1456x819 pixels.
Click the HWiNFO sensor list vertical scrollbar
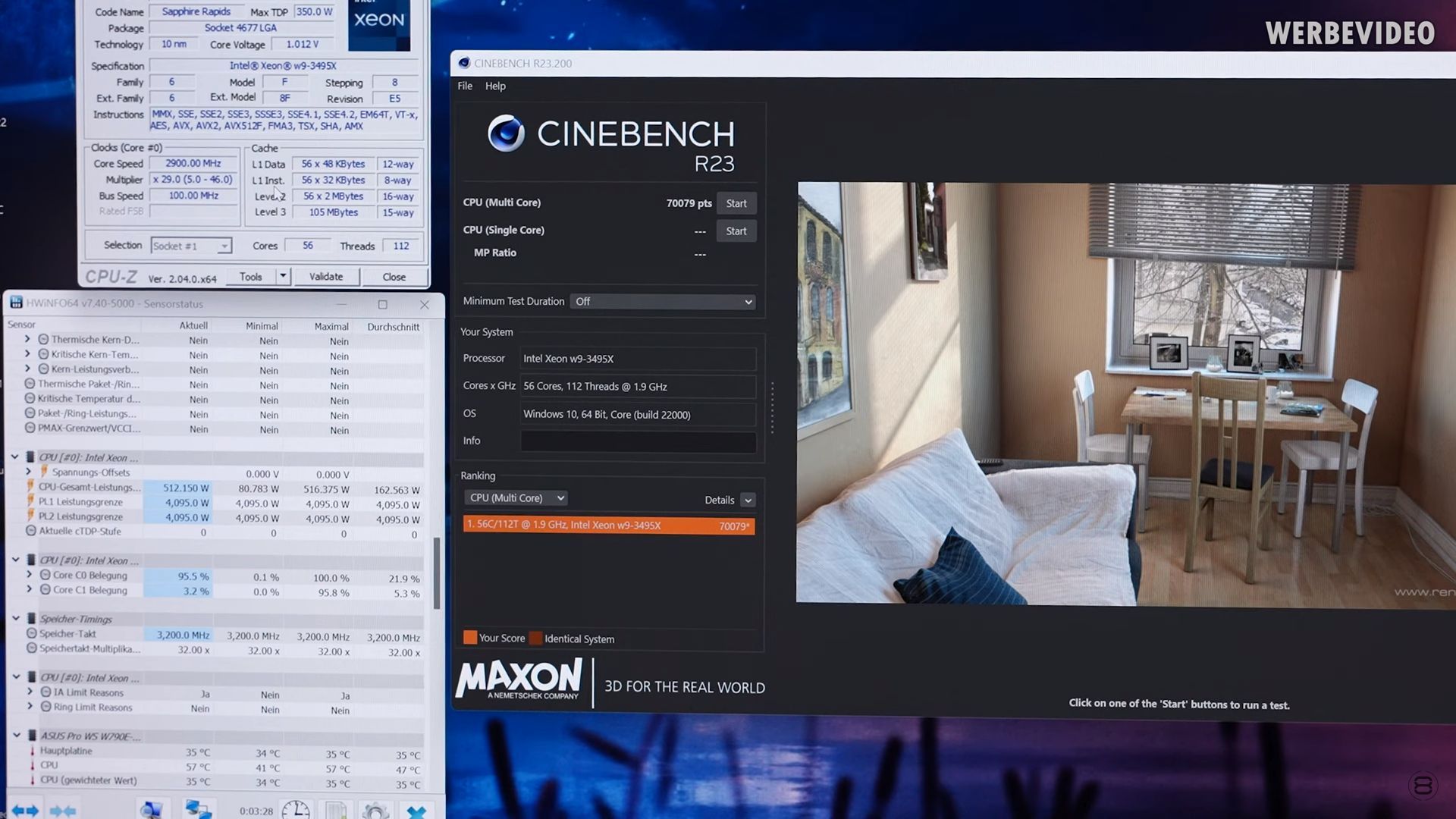(436, 573)
